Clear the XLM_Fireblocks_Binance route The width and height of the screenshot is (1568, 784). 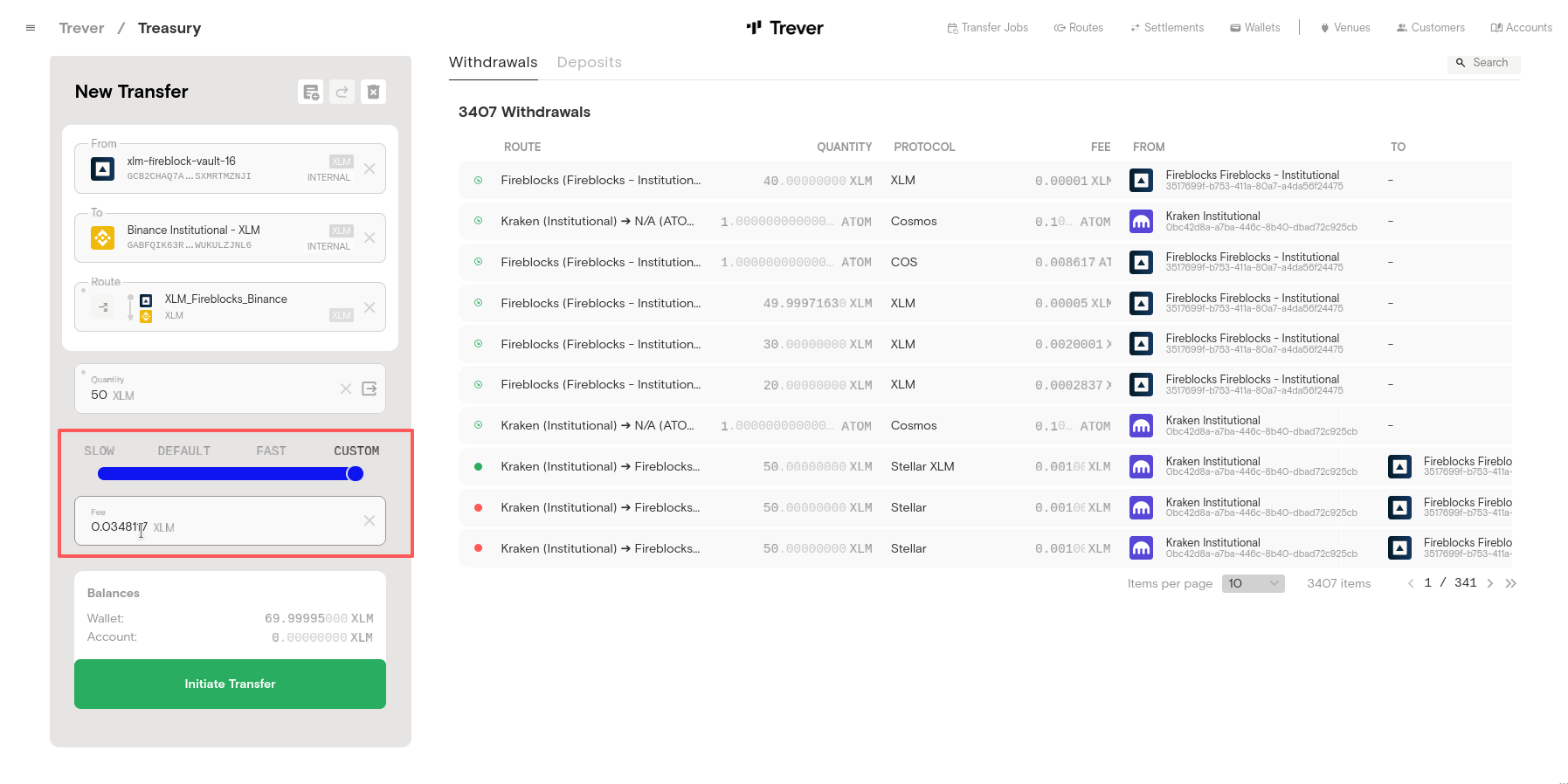370,307
